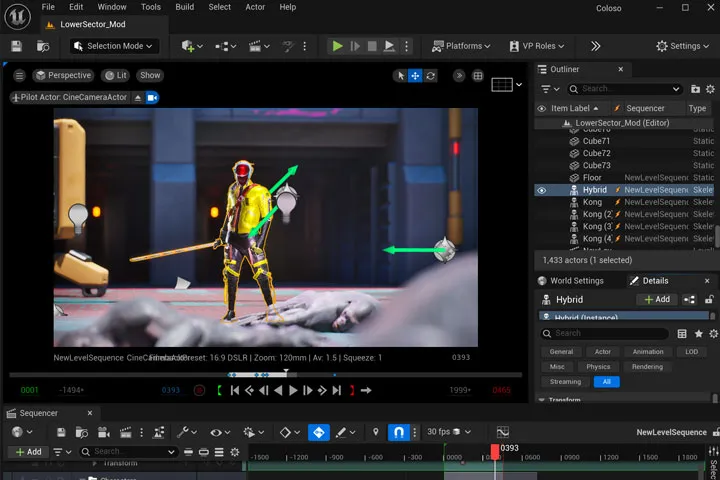Play the sequence in reverse
The image size is (720, 480).
click(278, 390)
